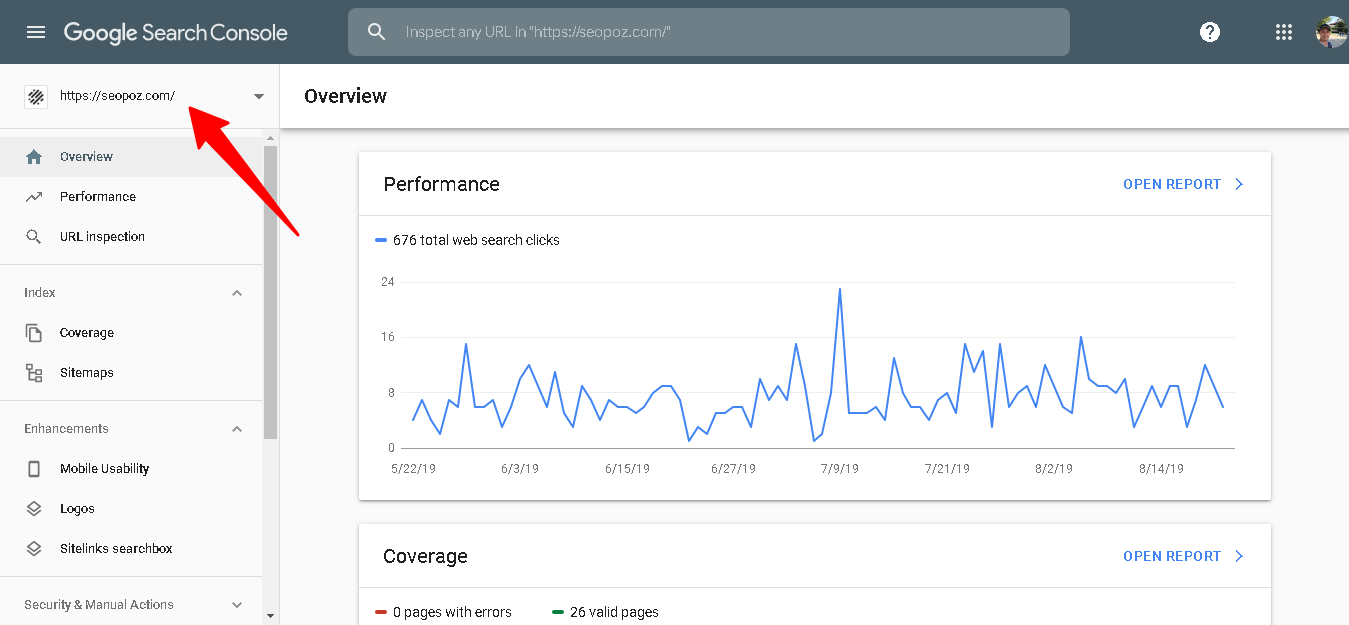The height and width of the screenshot is (625, 1349).
Task: Open the Google apps grid
Action: [x=1284, y=32]
